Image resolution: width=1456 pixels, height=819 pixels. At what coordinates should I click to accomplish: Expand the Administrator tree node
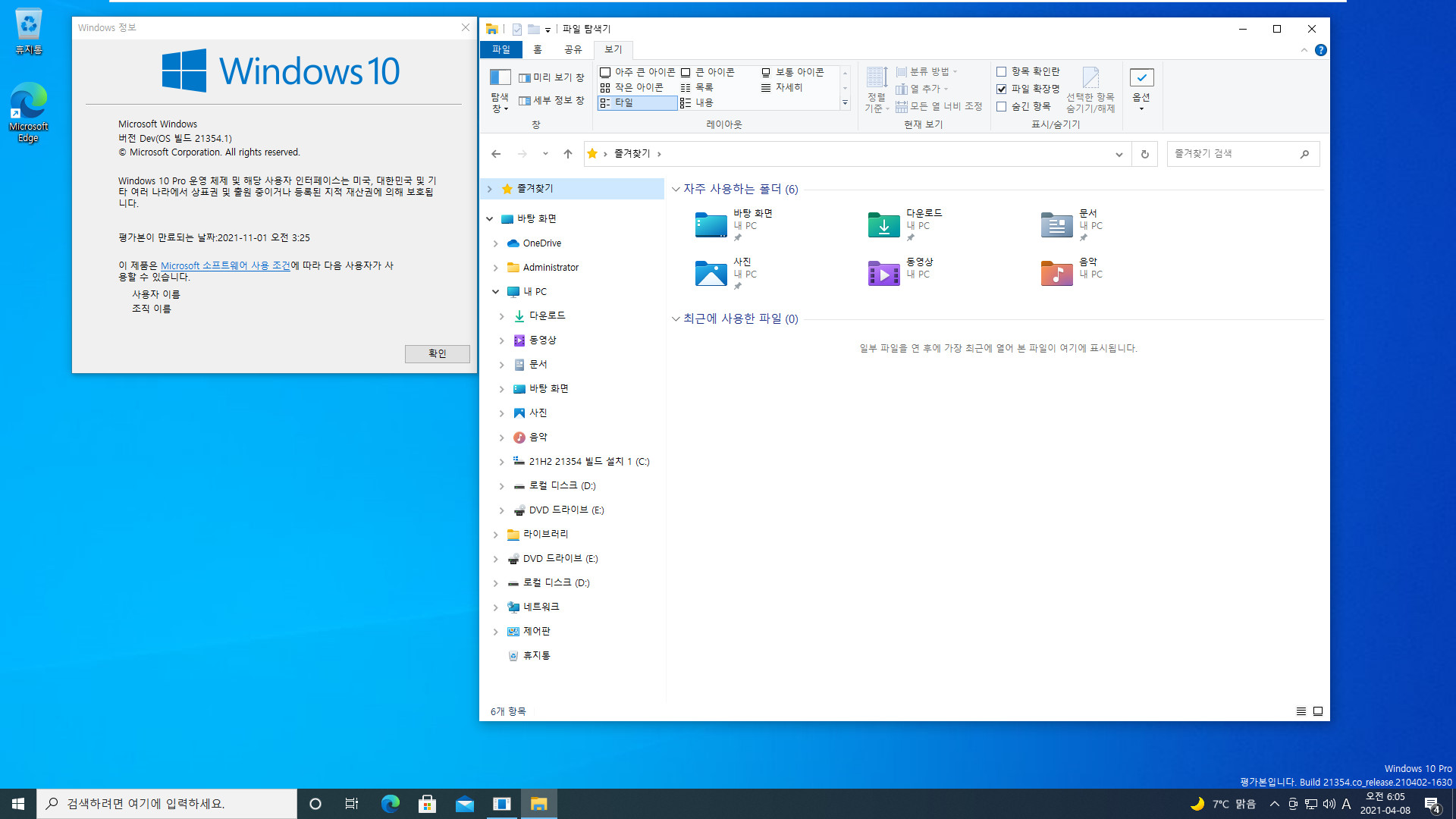click(x=495, y=268)
